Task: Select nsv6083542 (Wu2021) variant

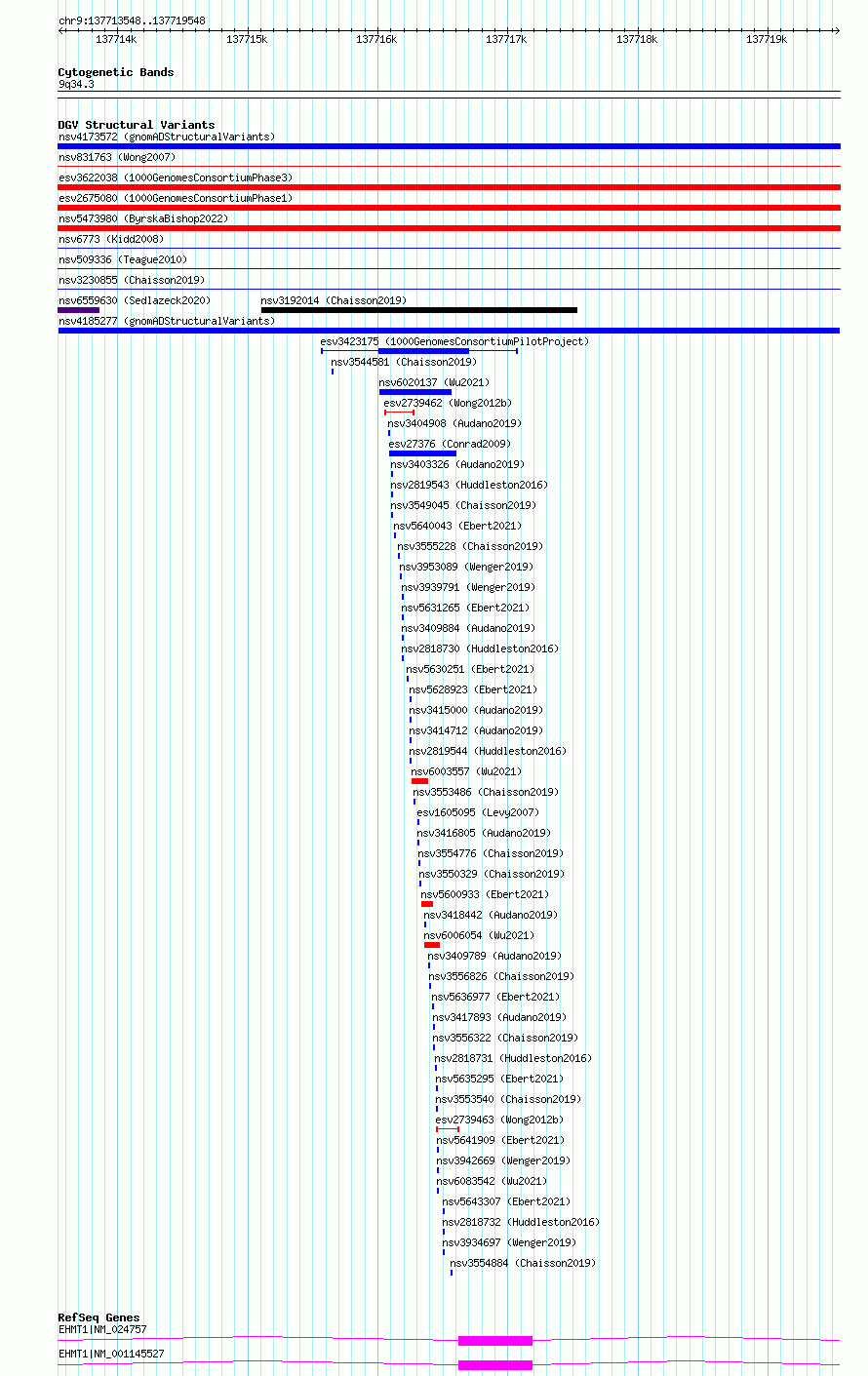Action: 492,1181
